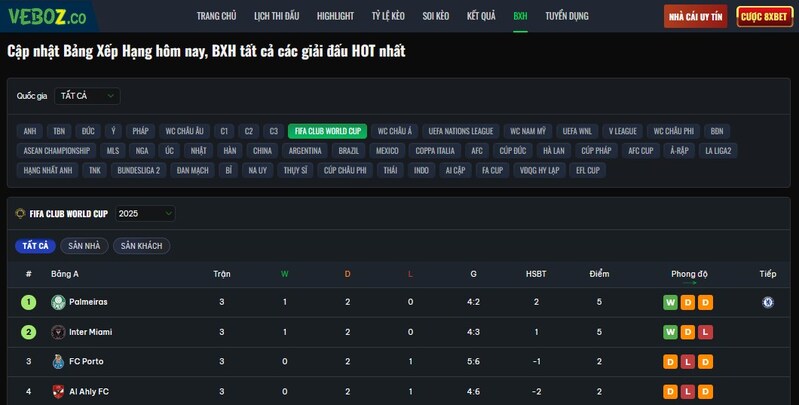Open LỊCH THI ĐẤU schedule page
Image resolution: width=799 pixels, height=405 pixels.
click(x=277, y=16)
